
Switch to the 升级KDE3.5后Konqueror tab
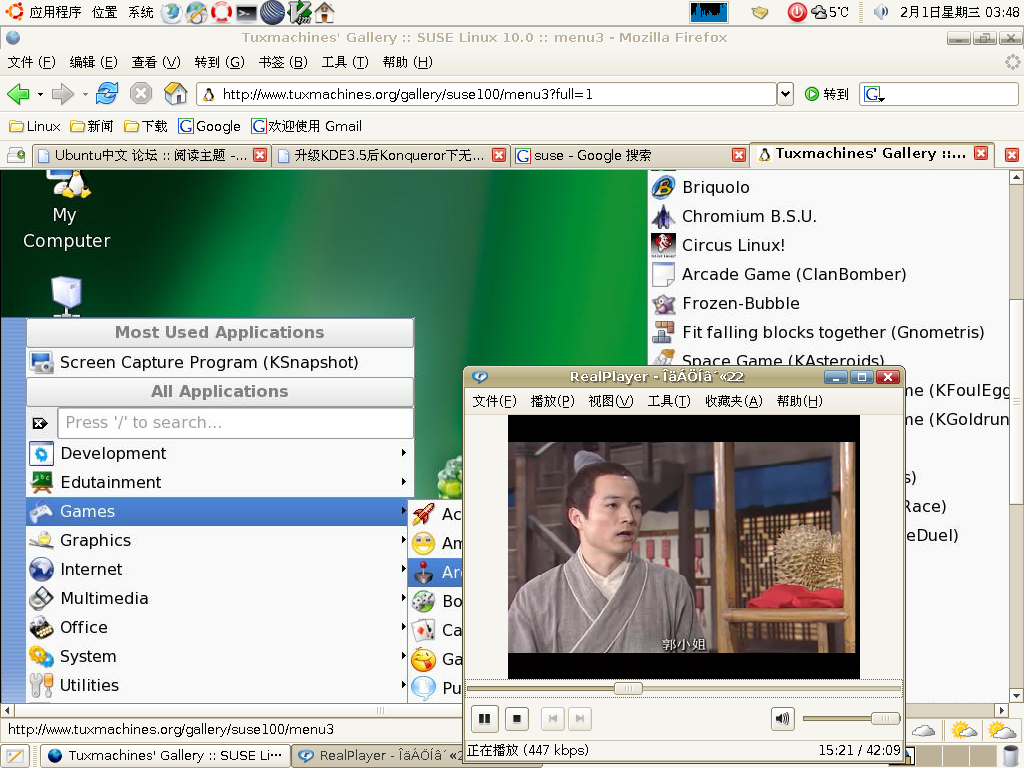coord(390,155)
